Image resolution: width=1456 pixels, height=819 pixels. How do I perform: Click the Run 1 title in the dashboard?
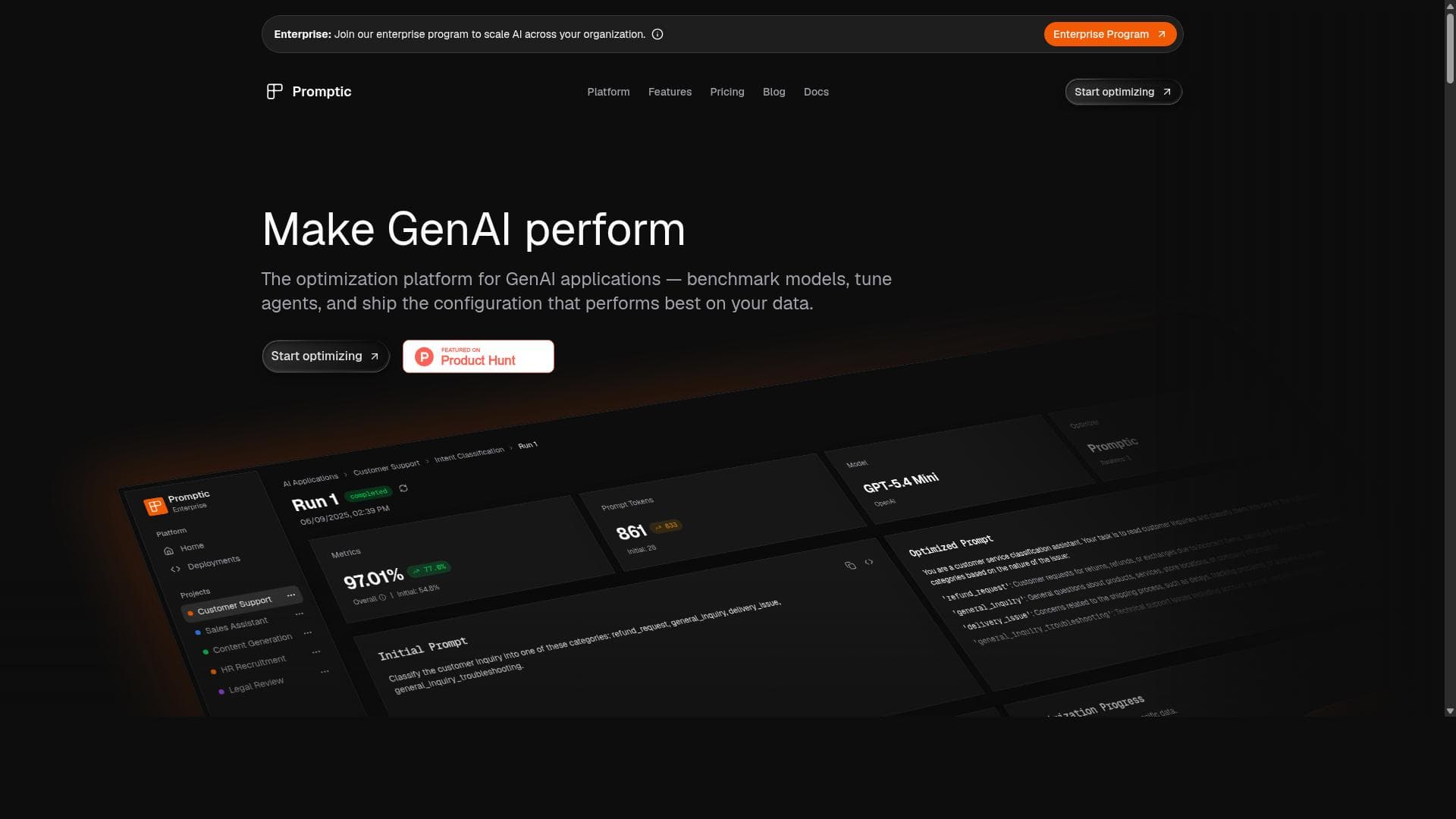click(315, 502)
